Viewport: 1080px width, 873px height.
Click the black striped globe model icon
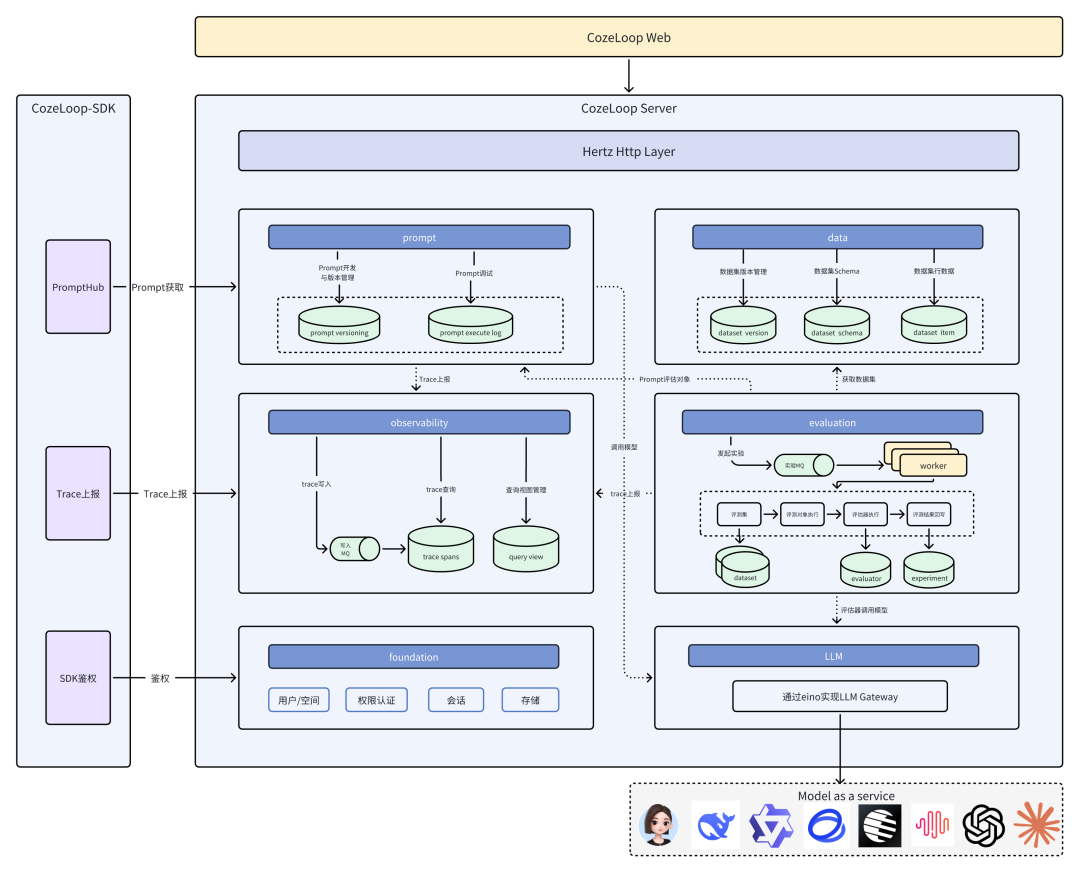(878, 825)
